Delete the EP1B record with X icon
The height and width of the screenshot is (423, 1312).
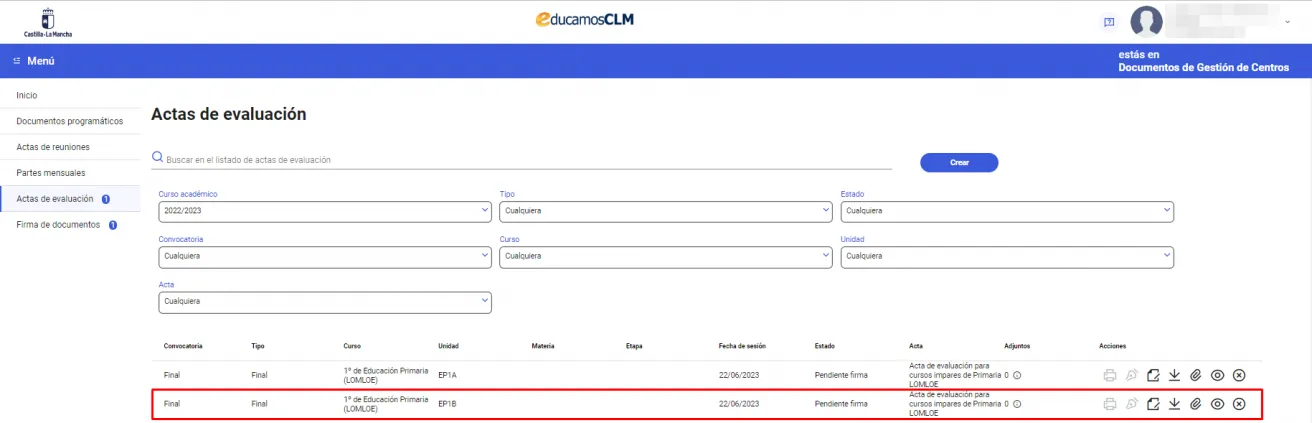(x=1239, y=404)
